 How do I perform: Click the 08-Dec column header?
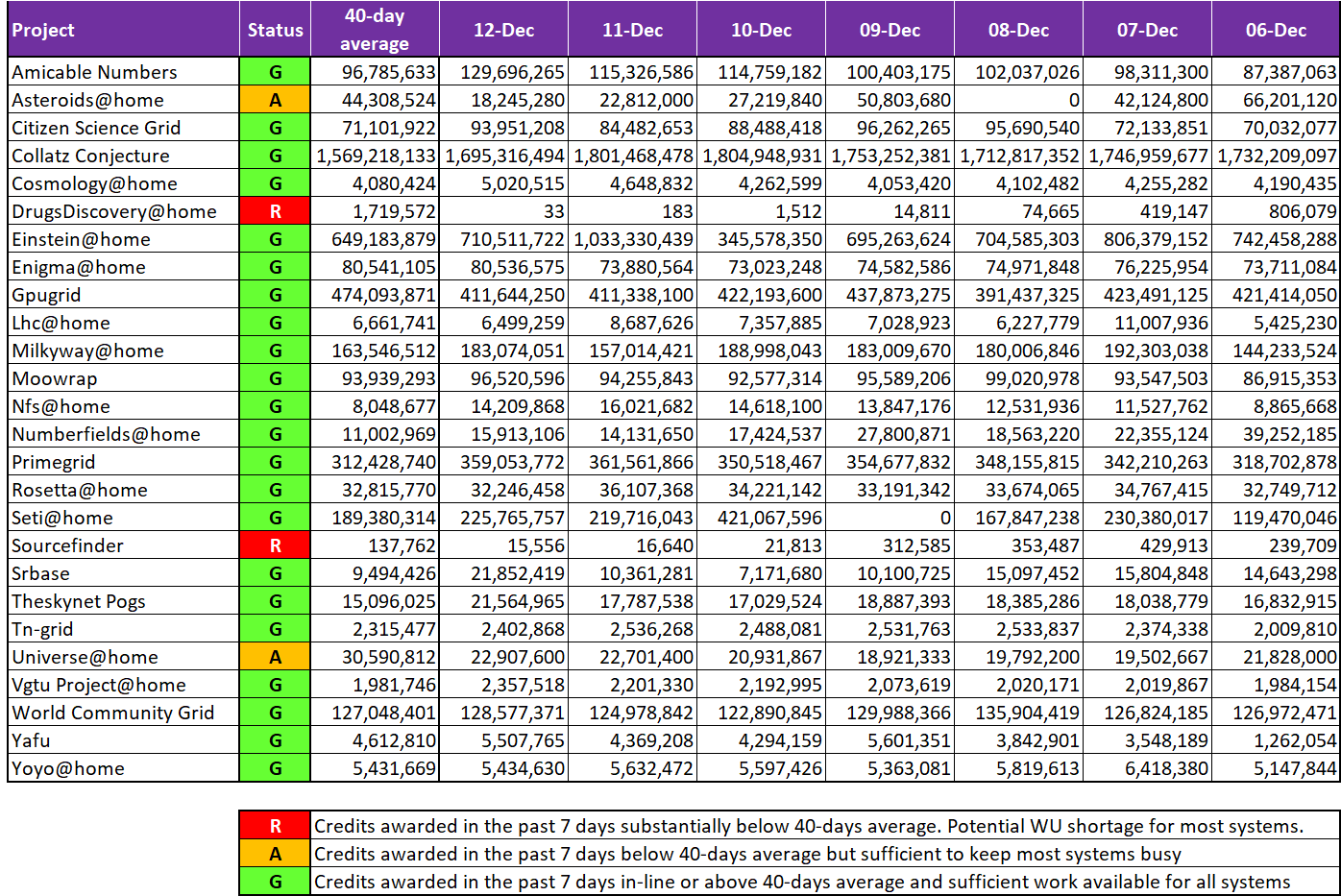(x=1018, y=30)
